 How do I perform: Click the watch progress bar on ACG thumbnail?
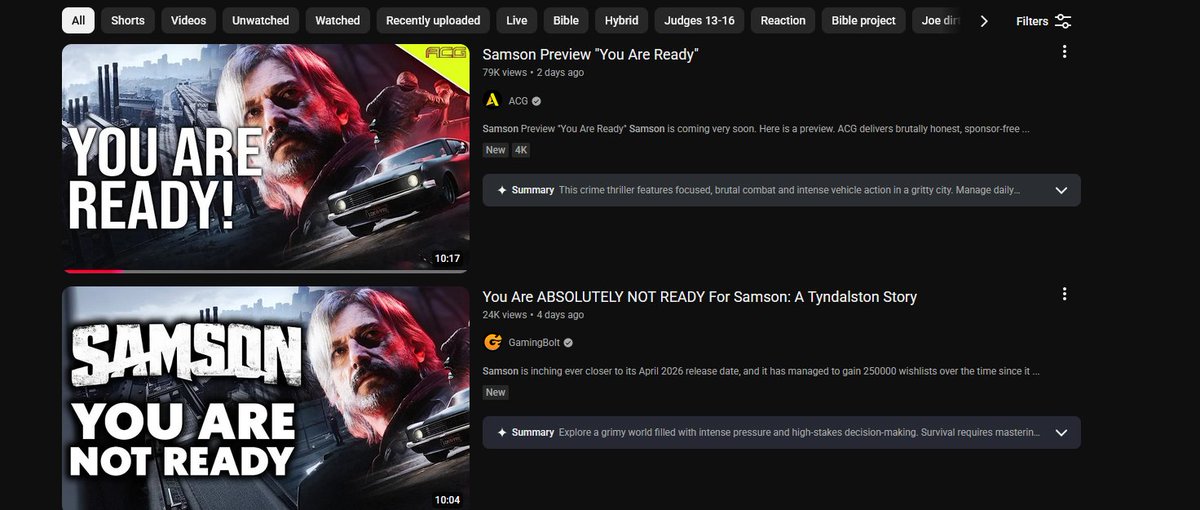click(266, 271)
